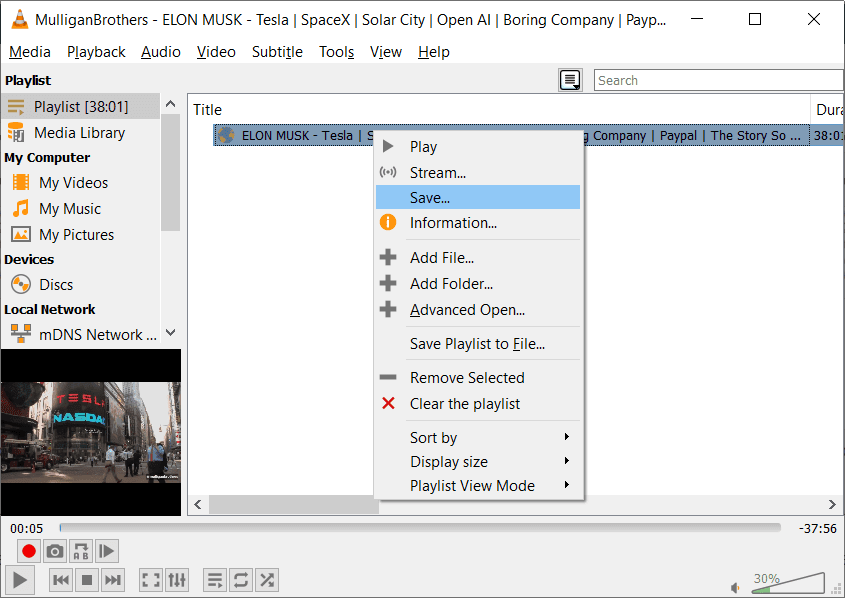Choose Save Playlist to File...
Screen dimensions: 845x598
click(478, 344)
